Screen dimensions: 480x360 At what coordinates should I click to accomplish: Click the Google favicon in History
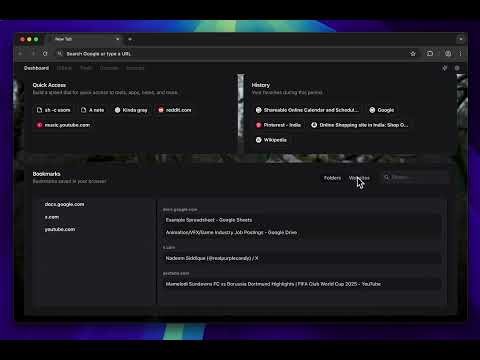pyautogui.click(x=372, y=110)
